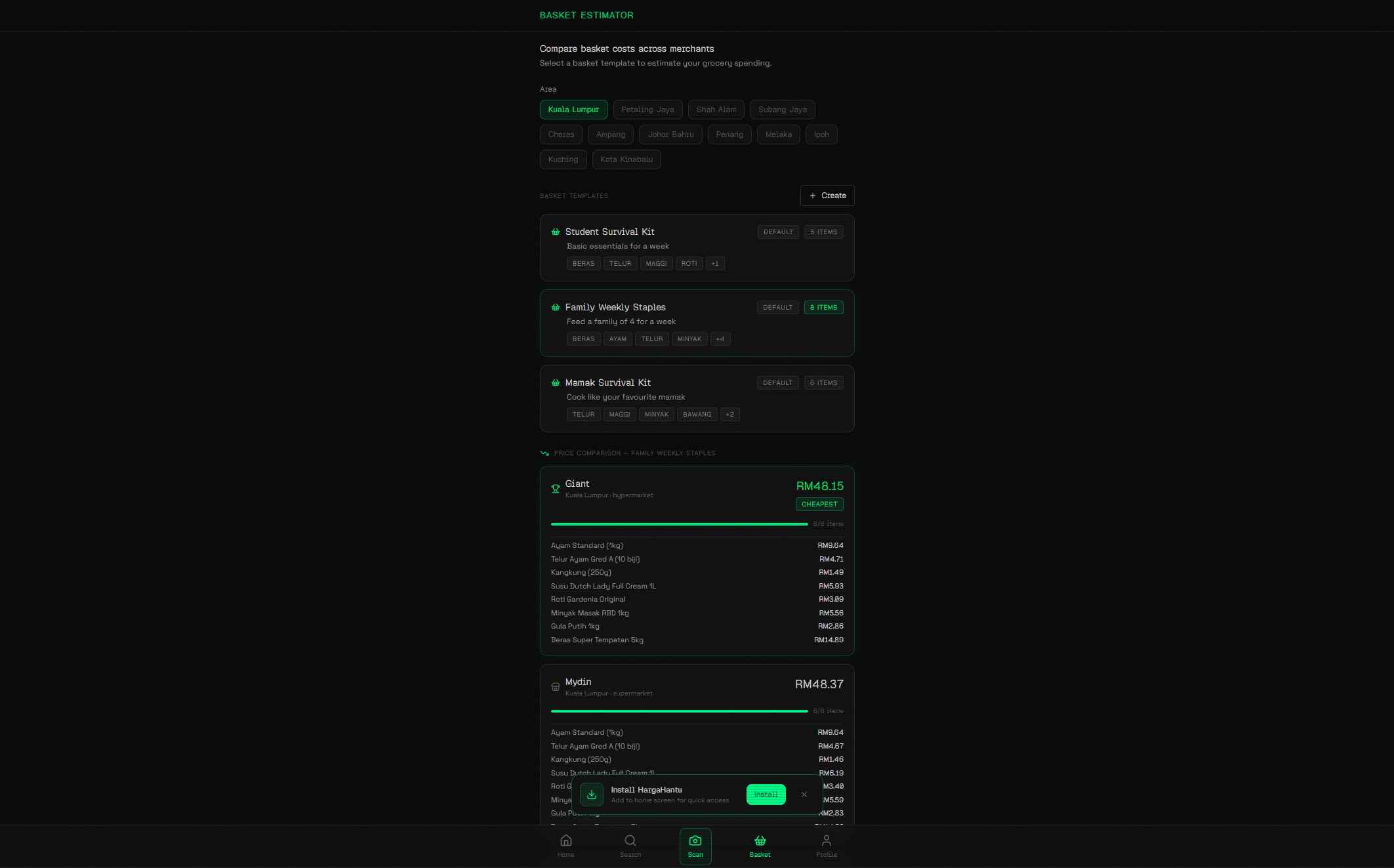Open the Basket icon in bottom navigation
Image resolution: width=1394 pixels, height=868 pixels.
(x=760, y=840)
